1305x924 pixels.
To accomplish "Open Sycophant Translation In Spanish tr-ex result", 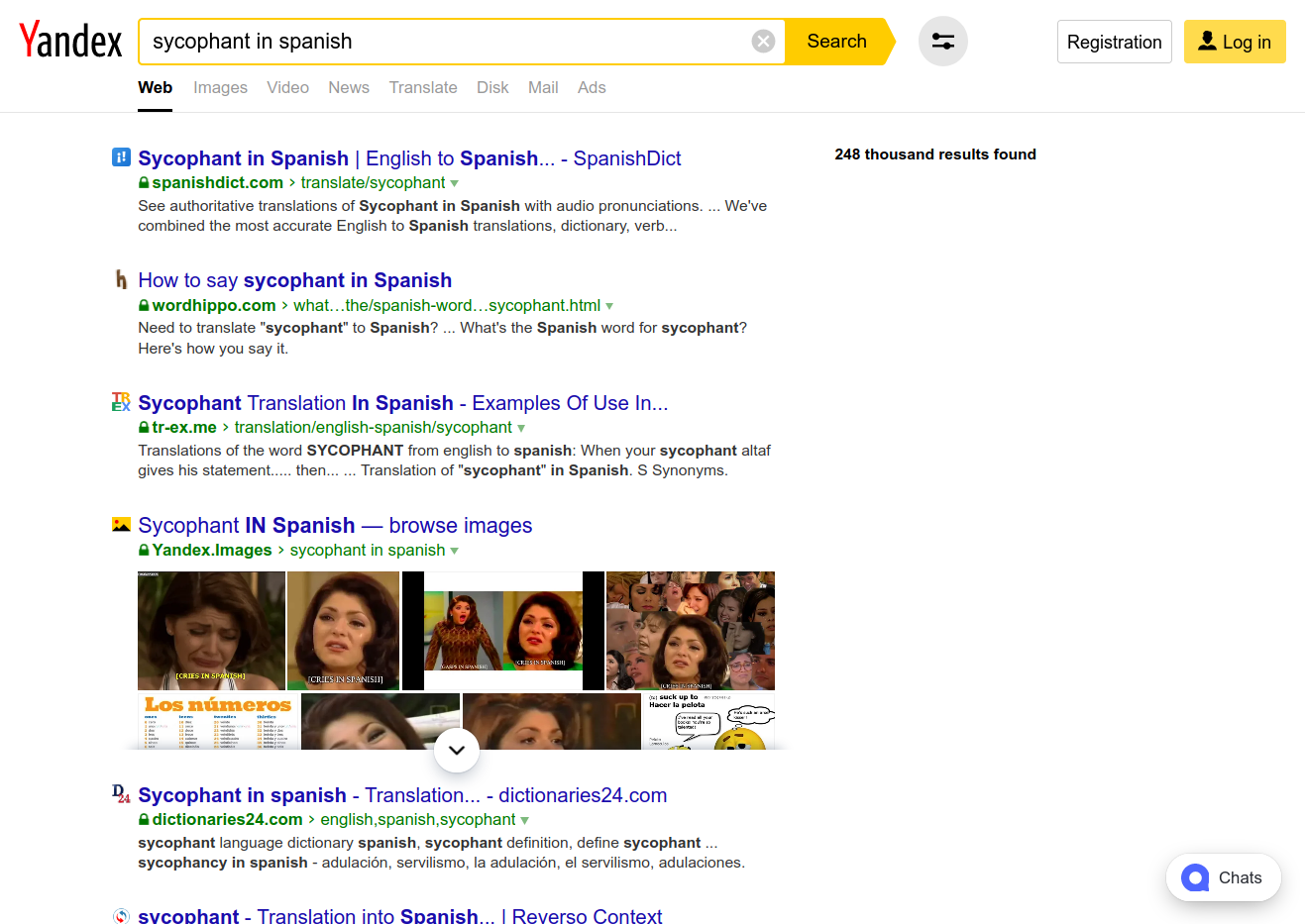I will (x=403, y=403).
